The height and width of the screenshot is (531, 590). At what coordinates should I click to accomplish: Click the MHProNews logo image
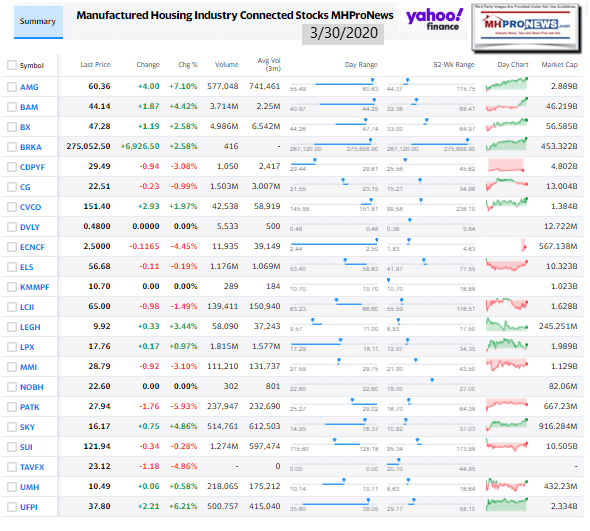click(x=526, y=27)
